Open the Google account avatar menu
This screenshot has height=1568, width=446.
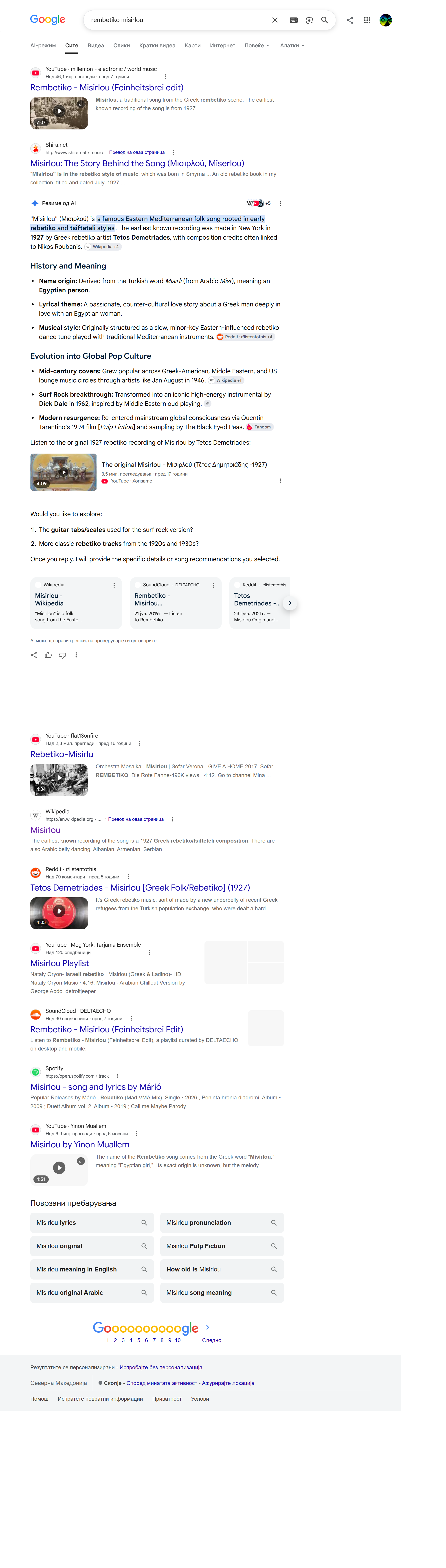(x=386, y=20)
